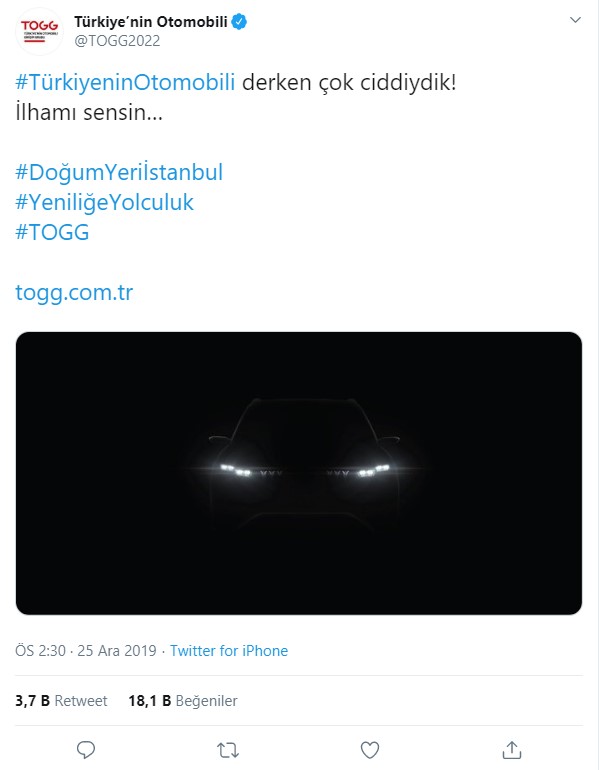Click the tweet timestamp ÖS 2:30
This screenshot has width=599, height=770.
tap(41, 651)
